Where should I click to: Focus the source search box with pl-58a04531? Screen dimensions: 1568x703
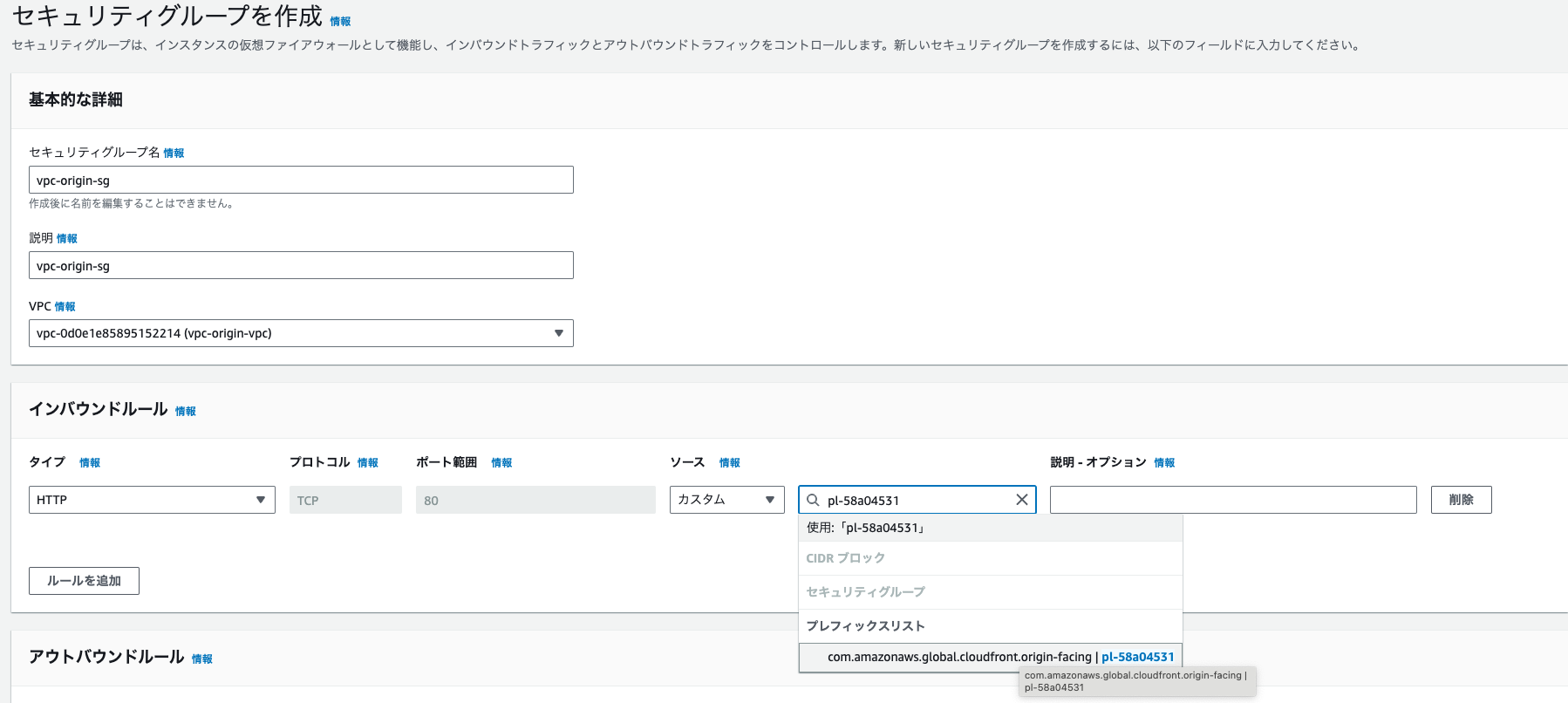(917, 500)
